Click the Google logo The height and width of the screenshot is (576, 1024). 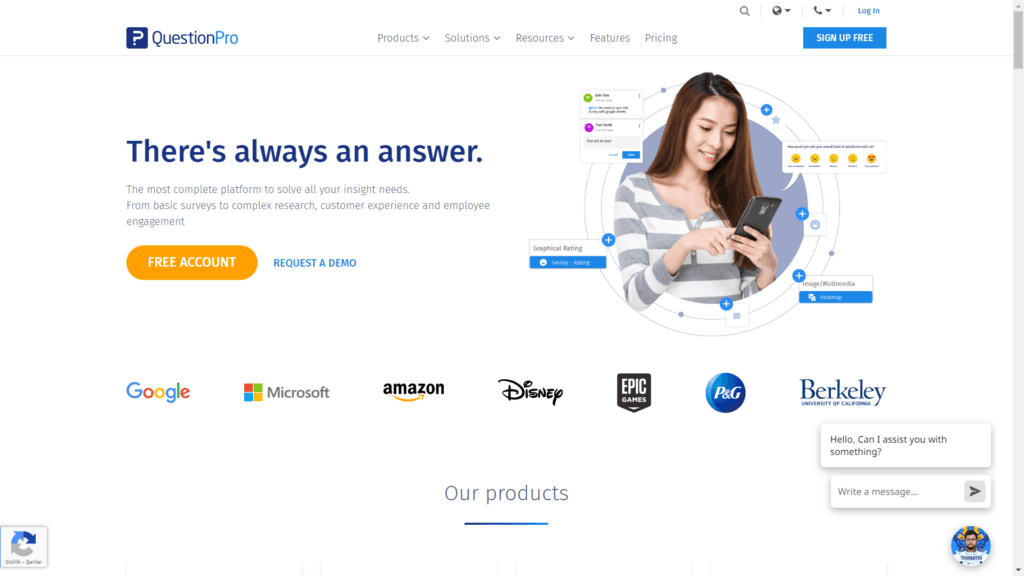[158, 392]
